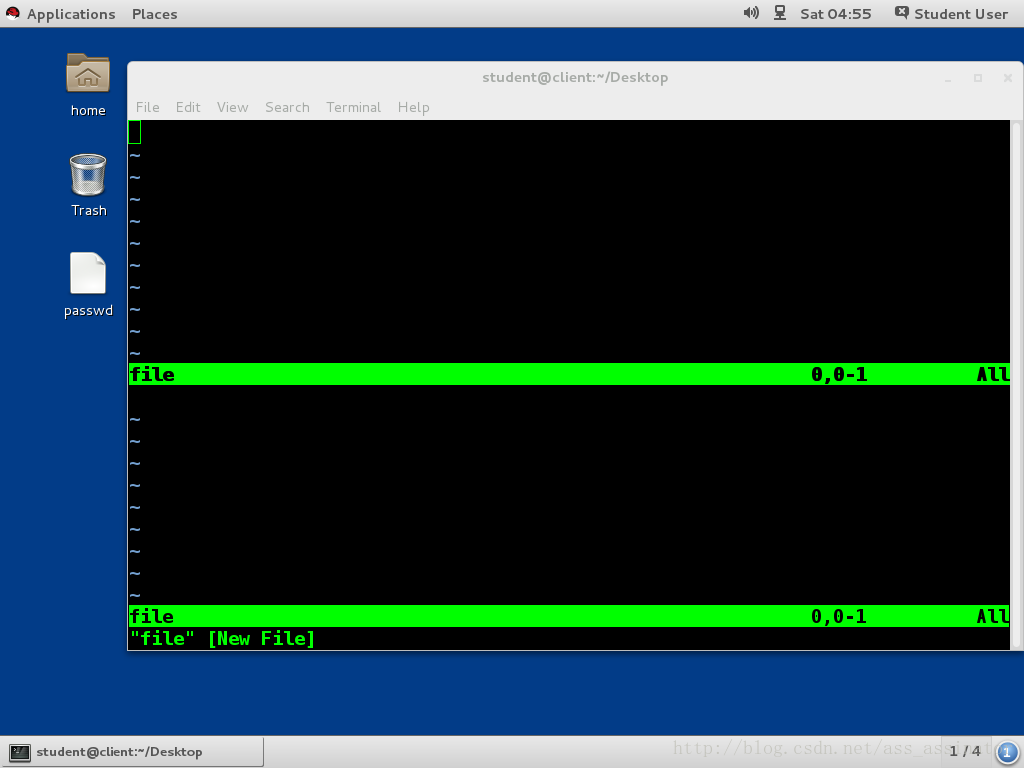Image resolution: width=1024 pixels, height=768 pixels.
Task: Click the 0,0-1 position in lower status line
Action: tap(839, 616)
